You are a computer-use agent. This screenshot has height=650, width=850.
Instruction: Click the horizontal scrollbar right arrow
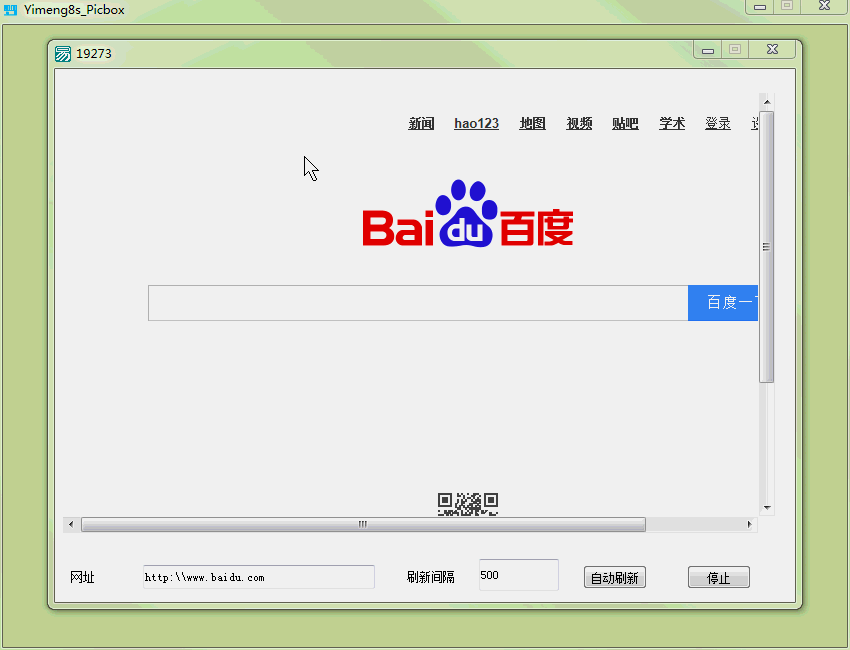coord(750,523)
